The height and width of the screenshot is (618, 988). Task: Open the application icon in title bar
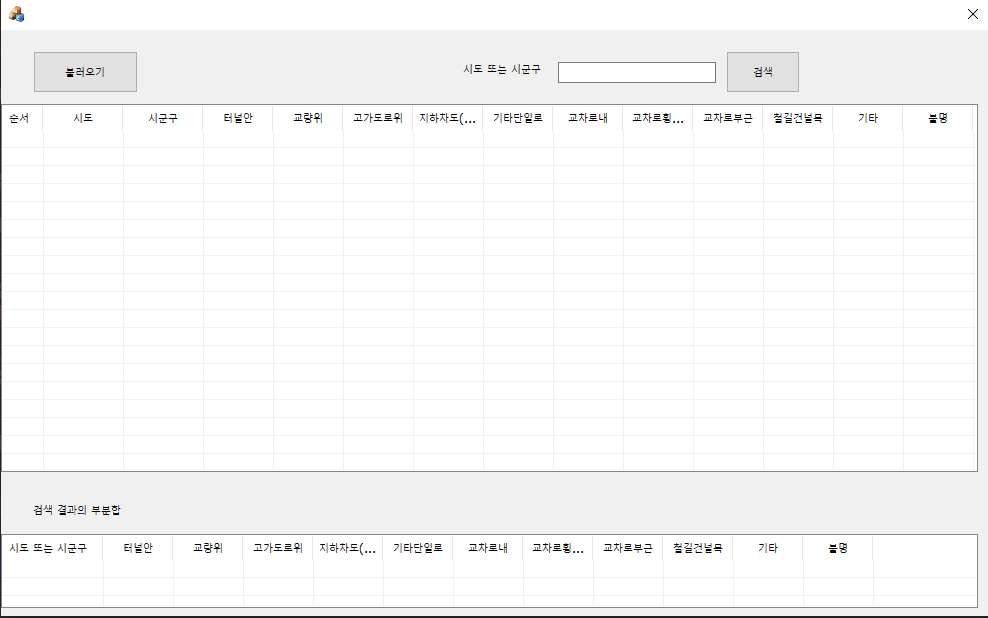click(16, 14)
